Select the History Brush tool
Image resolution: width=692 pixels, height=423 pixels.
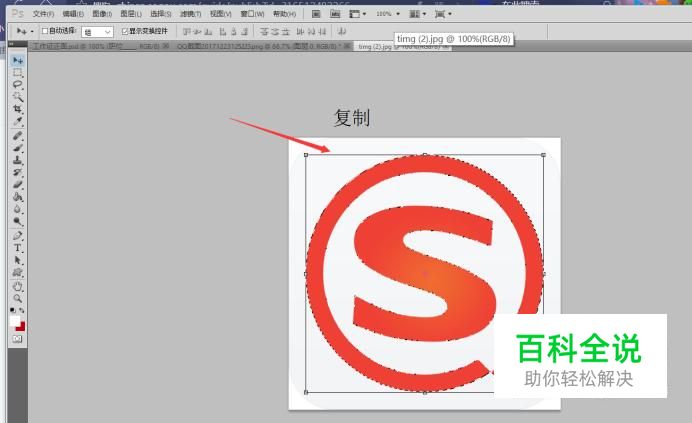tap(18, 172)
